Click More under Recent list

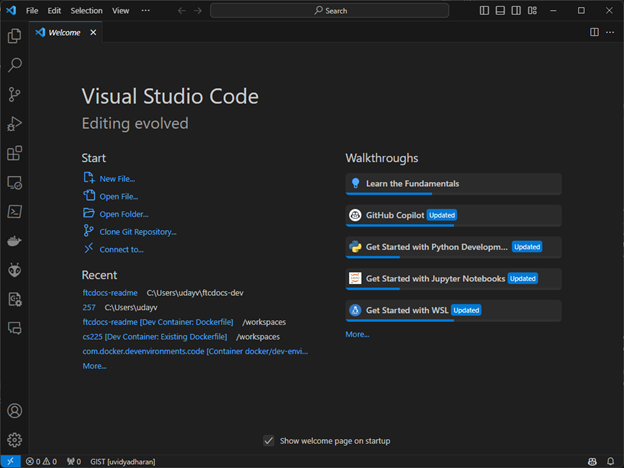94,366
